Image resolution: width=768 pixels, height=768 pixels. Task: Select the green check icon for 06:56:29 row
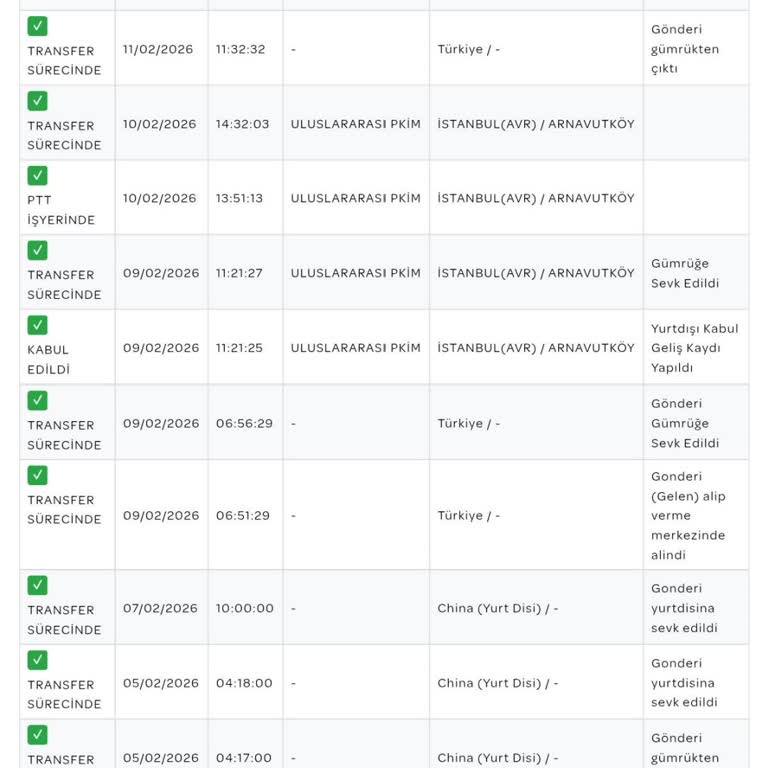pos(37,400)
